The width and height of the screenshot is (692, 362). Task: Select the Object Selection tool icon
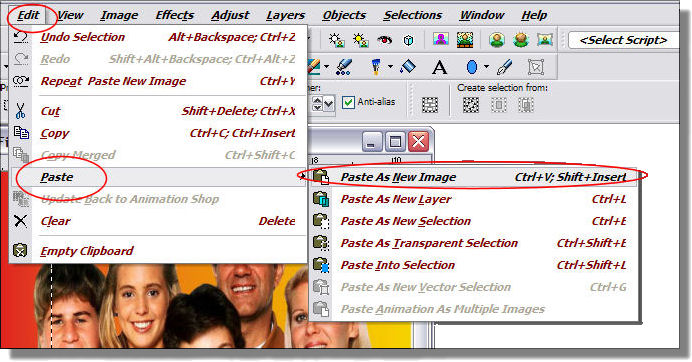point(535,67)
